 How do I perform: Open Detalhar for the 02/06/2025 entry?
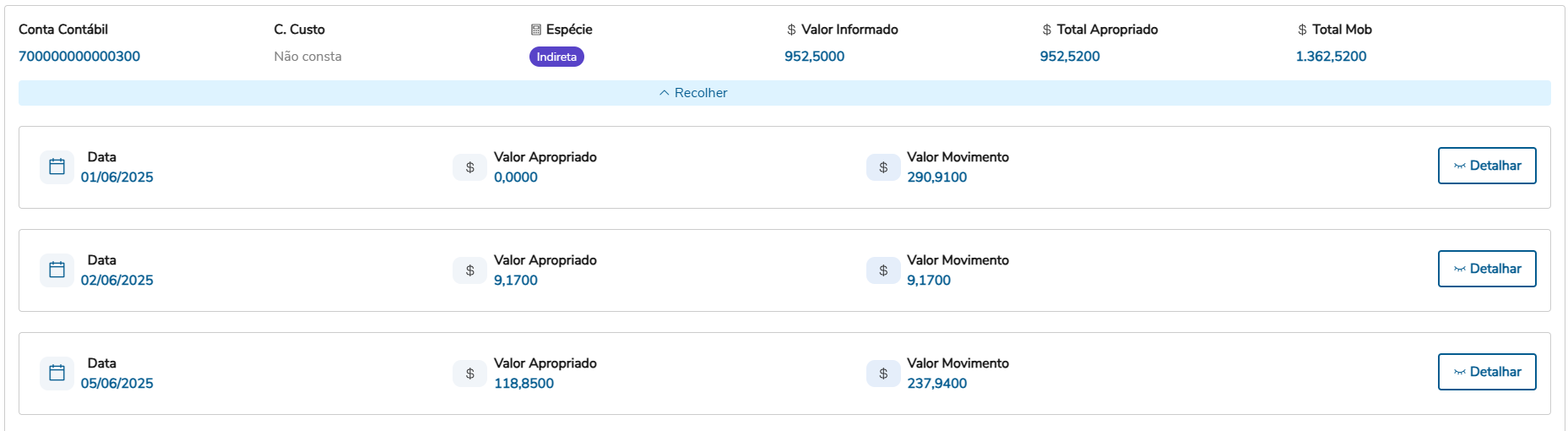(1486, 269)
